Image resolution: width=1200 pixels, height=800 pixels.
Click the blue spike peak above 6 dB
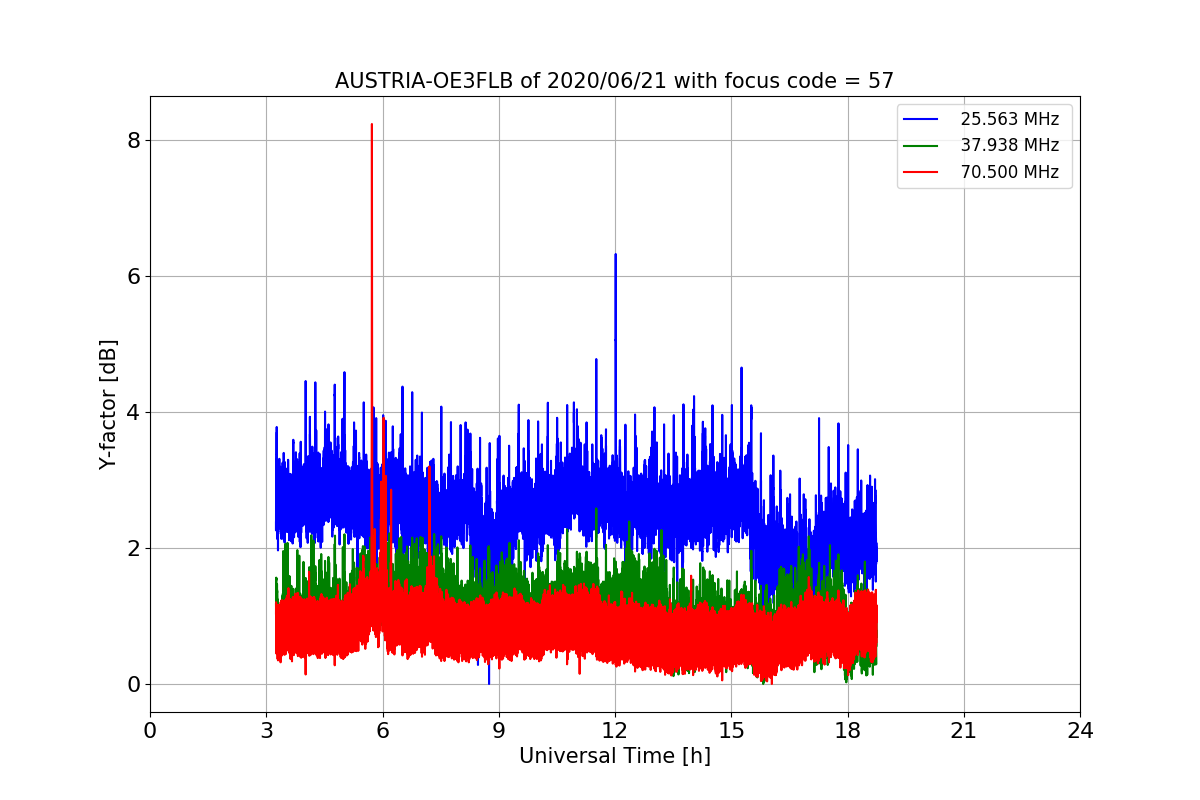coord(615,255)
